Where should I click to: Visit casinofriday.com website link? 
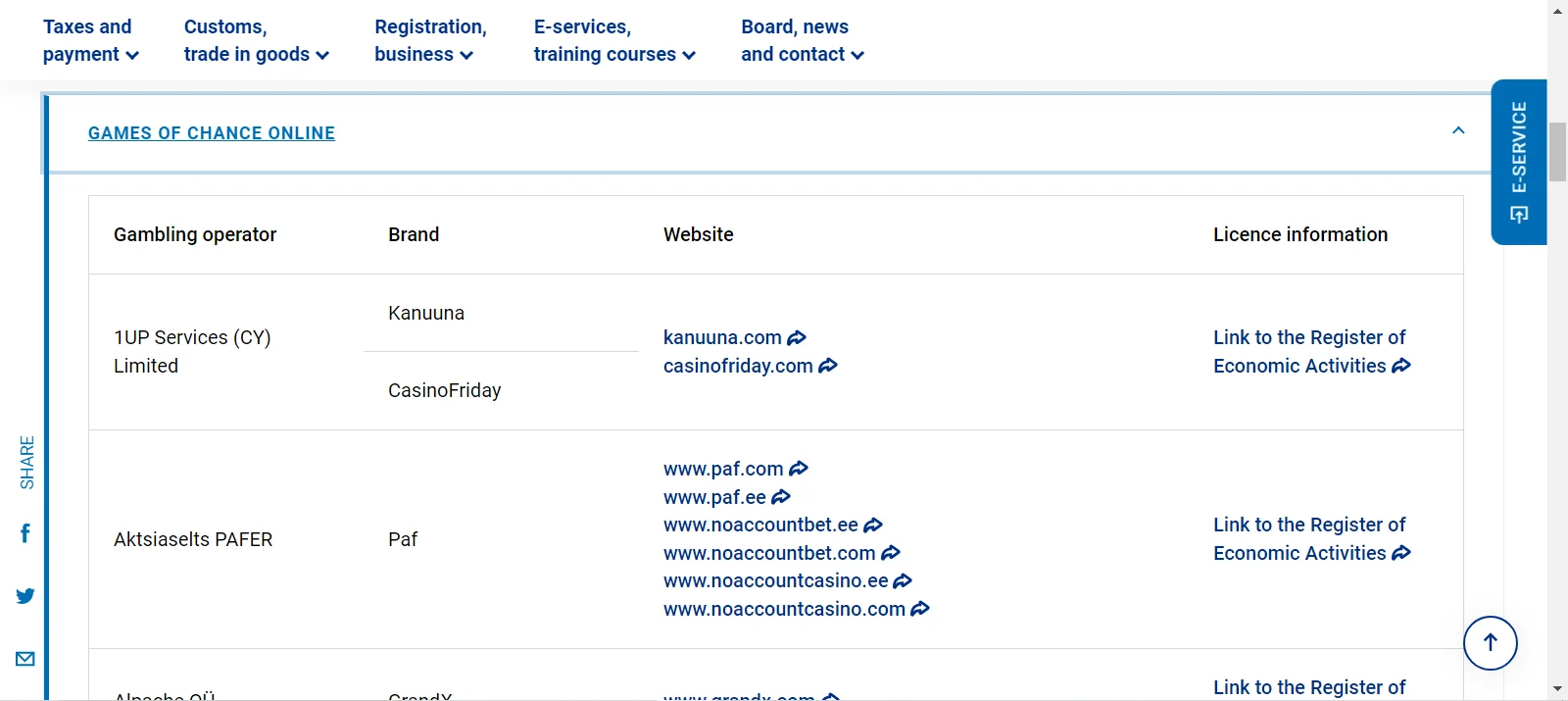point(750,366)
